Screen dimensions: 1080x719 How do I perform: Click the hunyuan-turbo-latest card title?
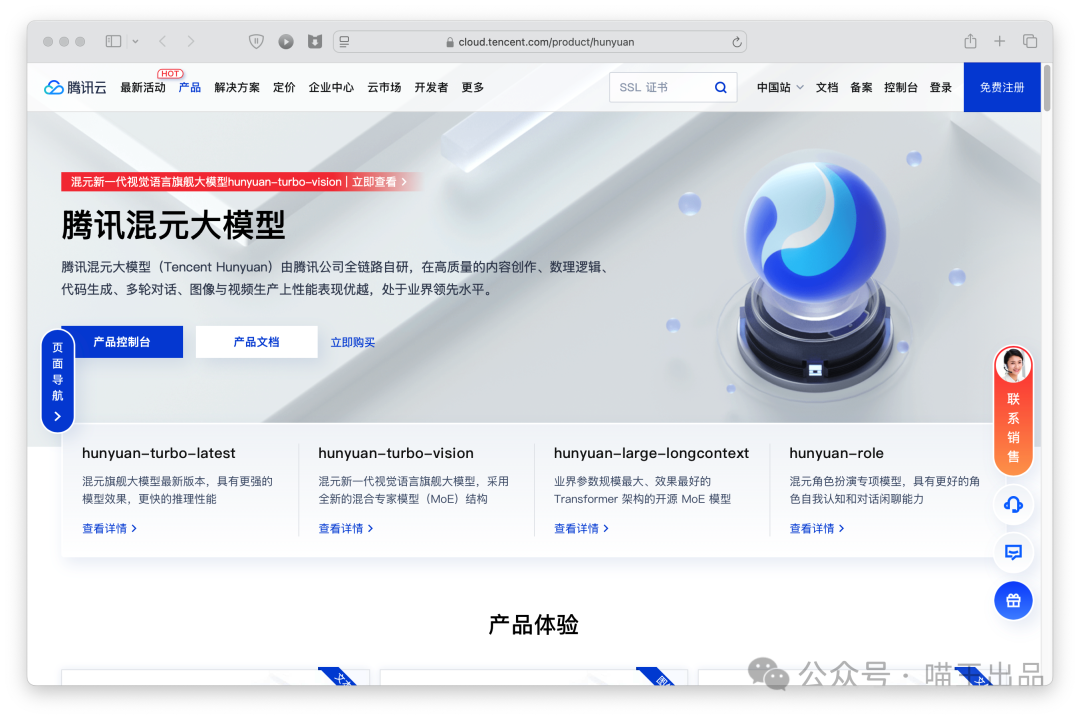click(158, 453)
